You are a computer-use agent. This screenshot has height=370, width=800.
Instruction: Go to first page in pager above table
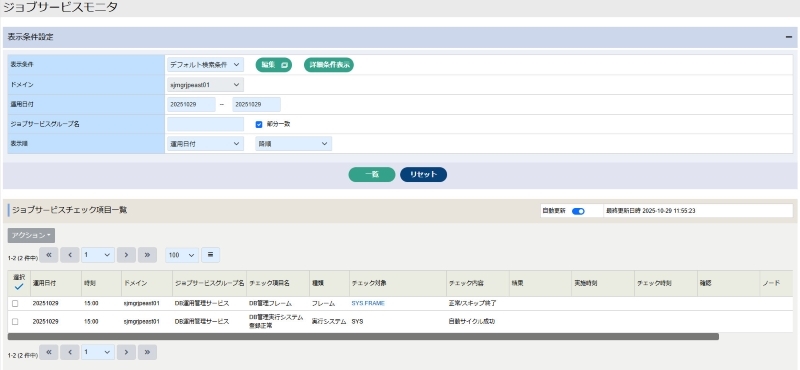click(49, 255)
